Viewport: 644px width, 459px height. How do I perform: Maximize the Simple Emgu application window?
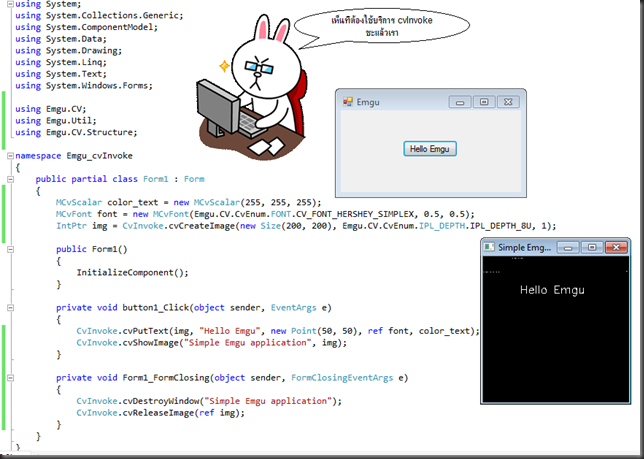592,248
